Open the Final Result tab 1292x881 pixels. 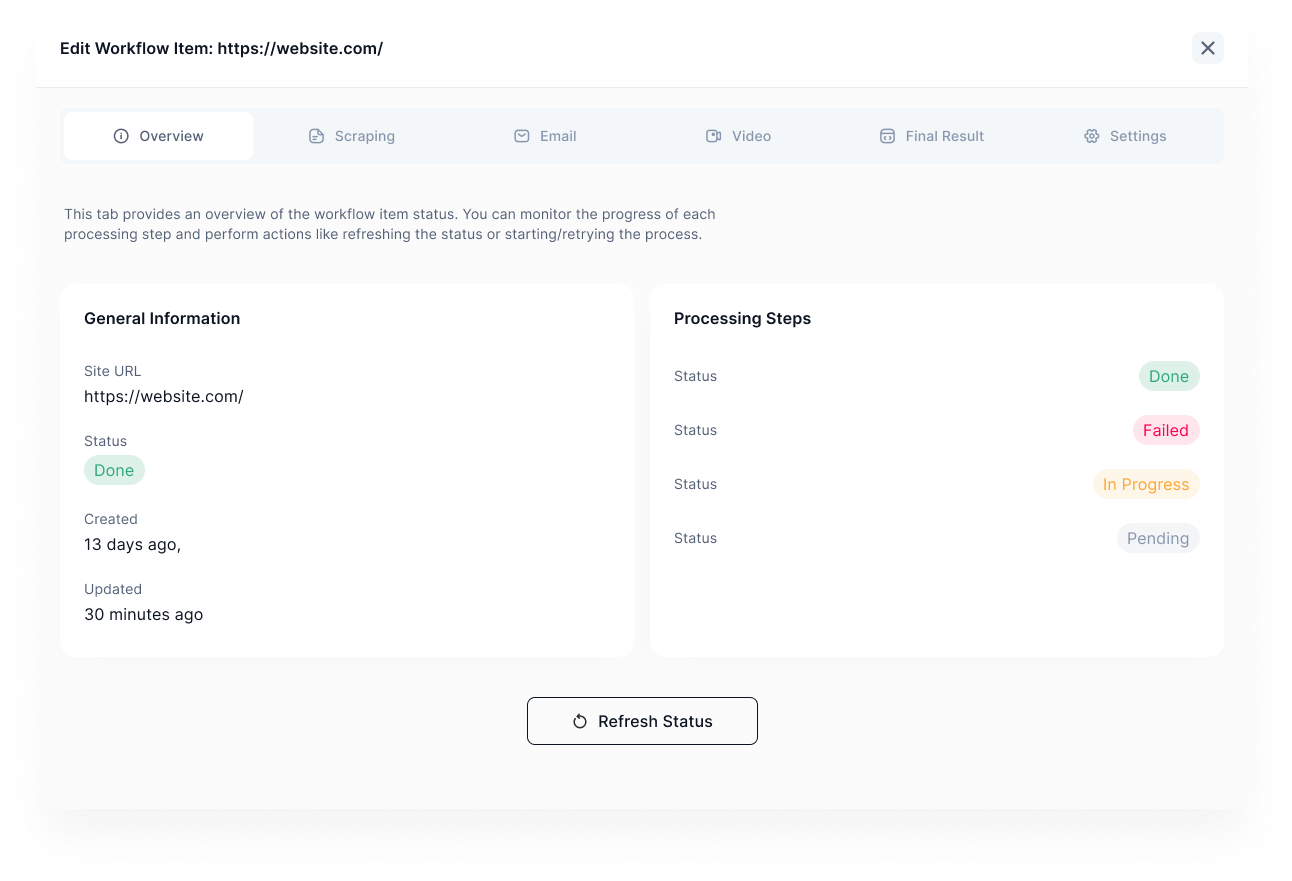[x=931, y=136]
